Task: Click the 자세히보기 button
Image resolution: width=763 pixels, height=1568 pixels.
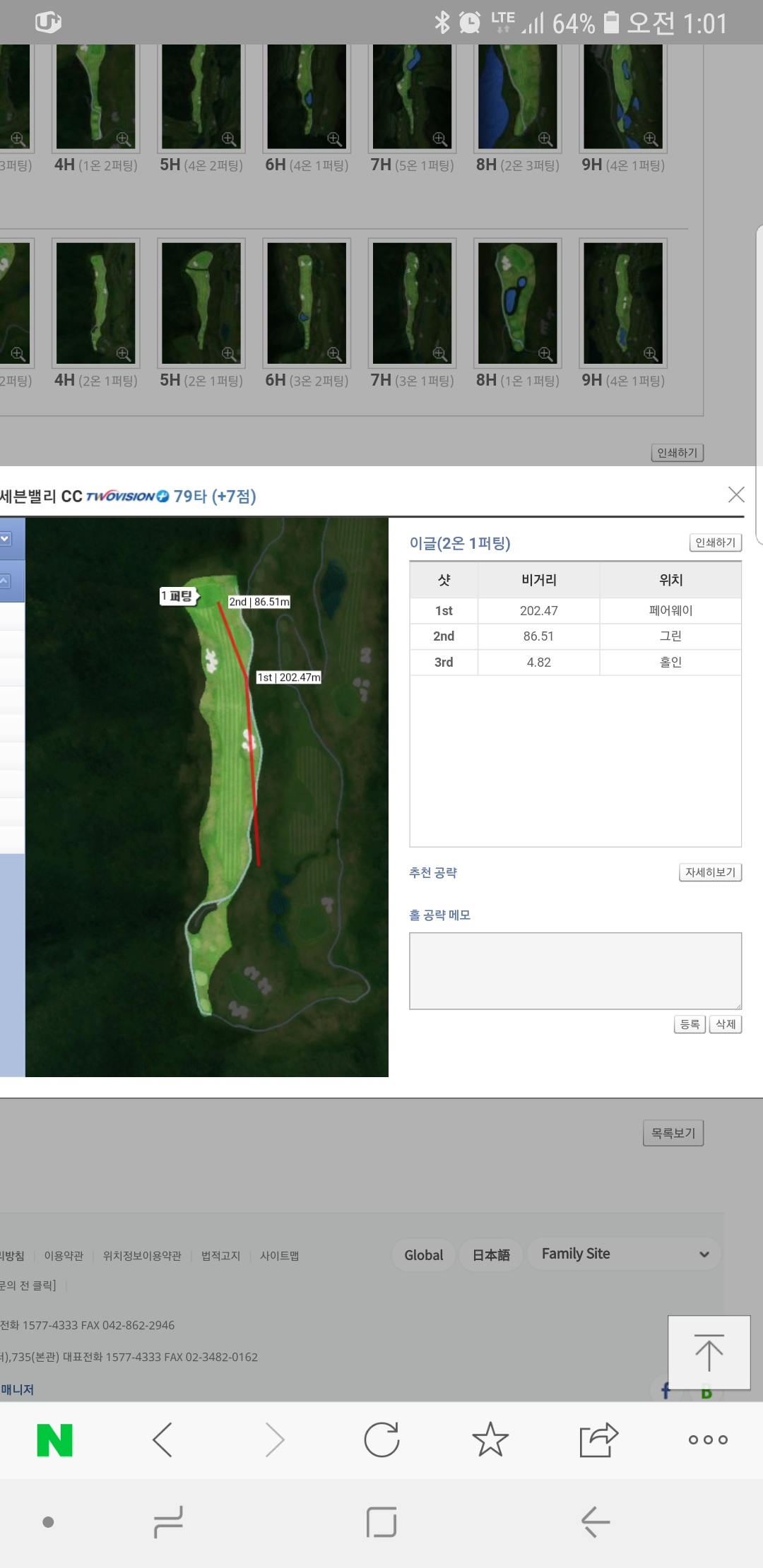Action: pos(710,872)
